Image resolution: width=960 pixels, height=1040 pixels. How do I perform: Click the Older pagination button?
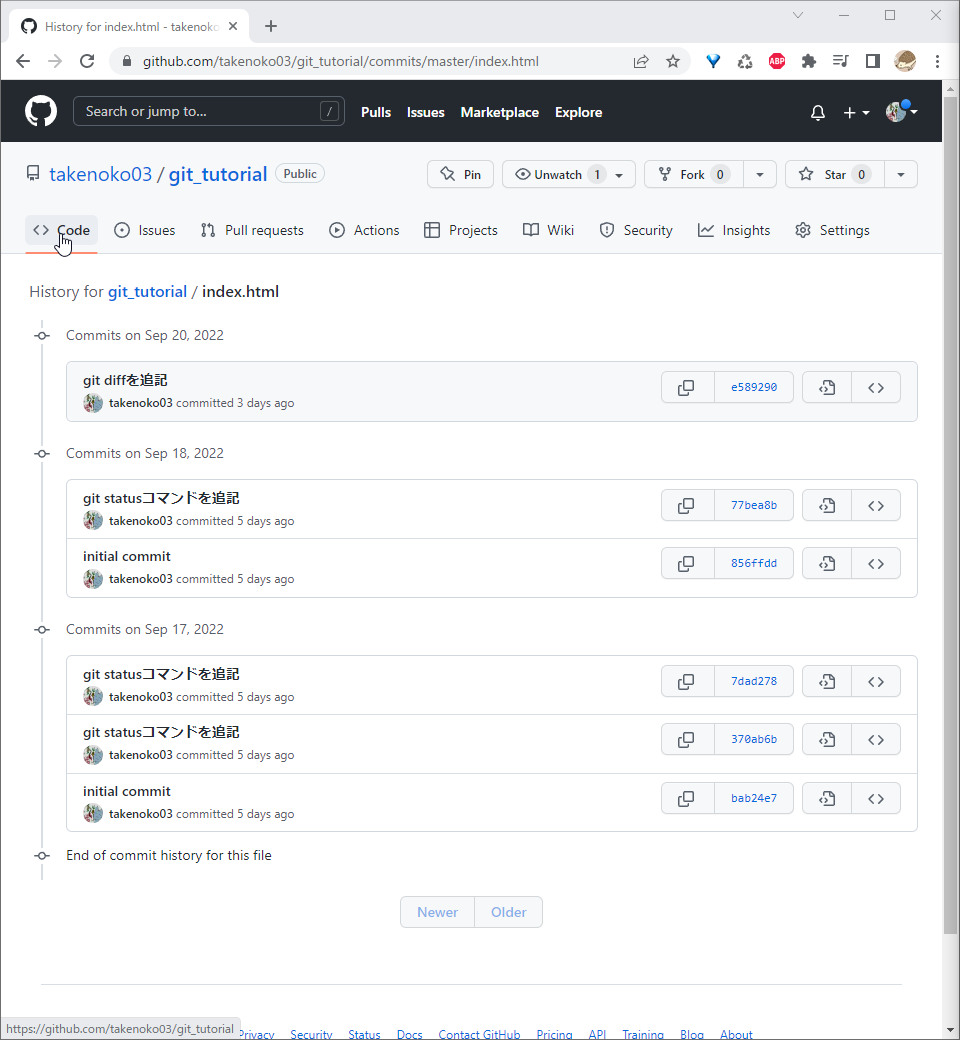point(509,913)
